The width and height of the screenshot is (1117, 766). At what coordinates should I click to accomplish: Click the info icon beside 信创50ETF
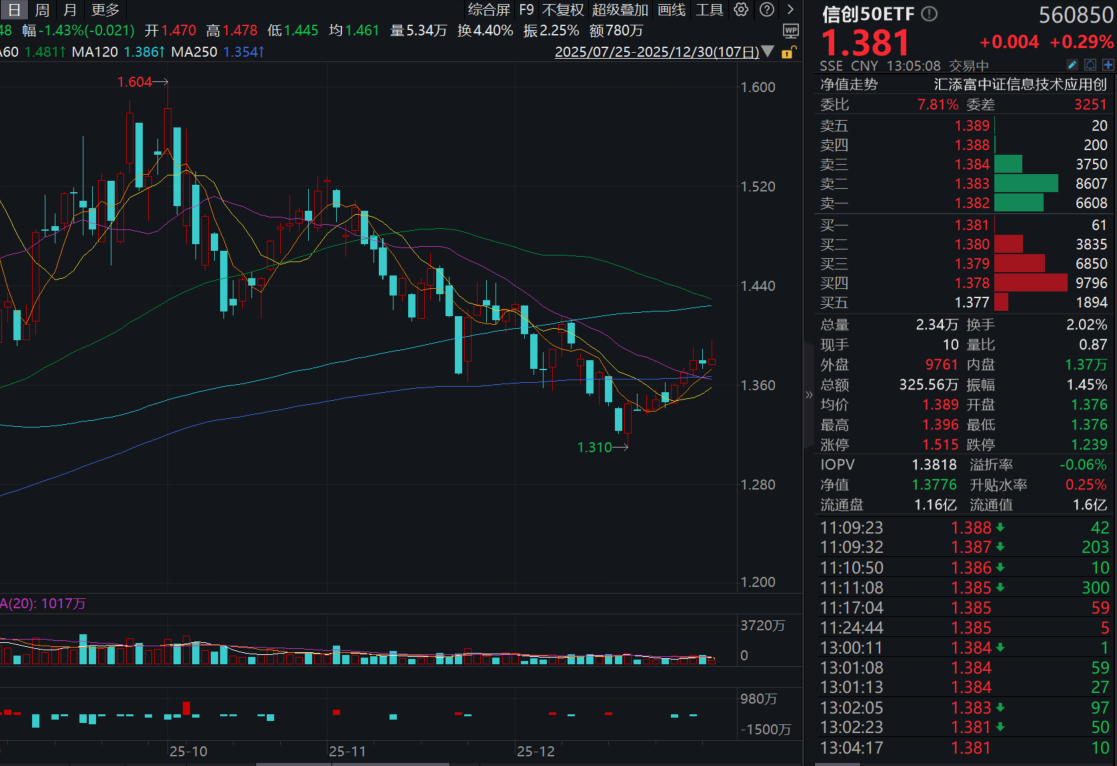(930, 14)
